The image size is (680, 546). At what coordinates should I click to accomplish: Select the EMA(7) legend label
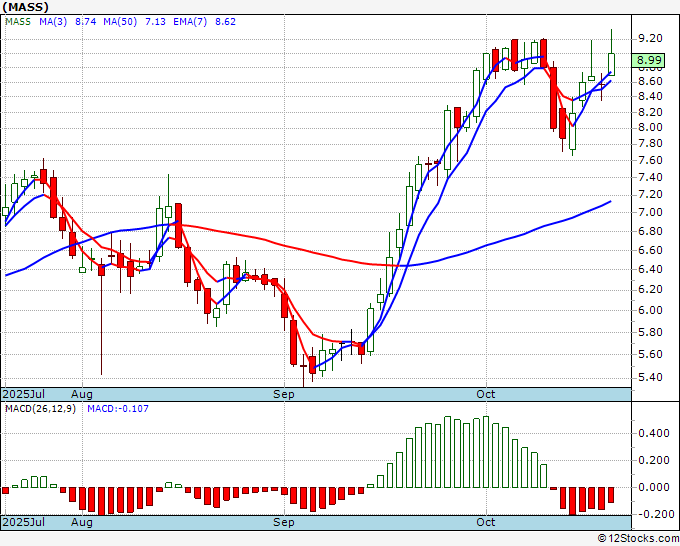click(x=190, y=22)
